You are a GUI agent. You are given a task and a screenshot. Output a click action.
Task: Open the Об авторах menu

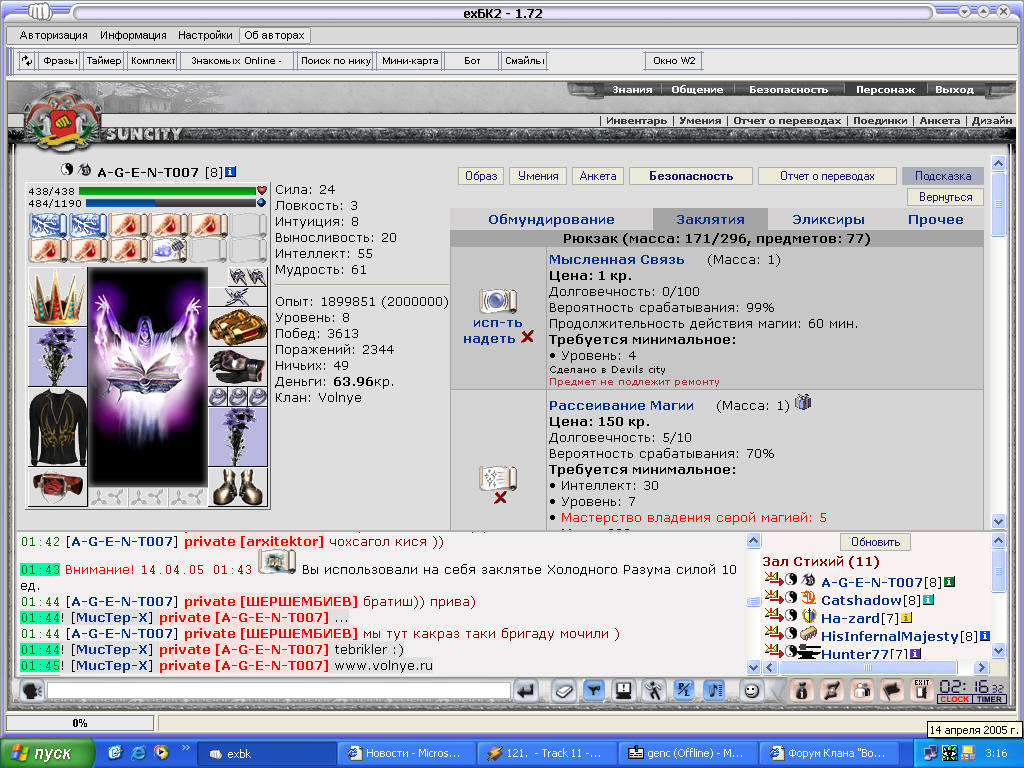(274, 35)
